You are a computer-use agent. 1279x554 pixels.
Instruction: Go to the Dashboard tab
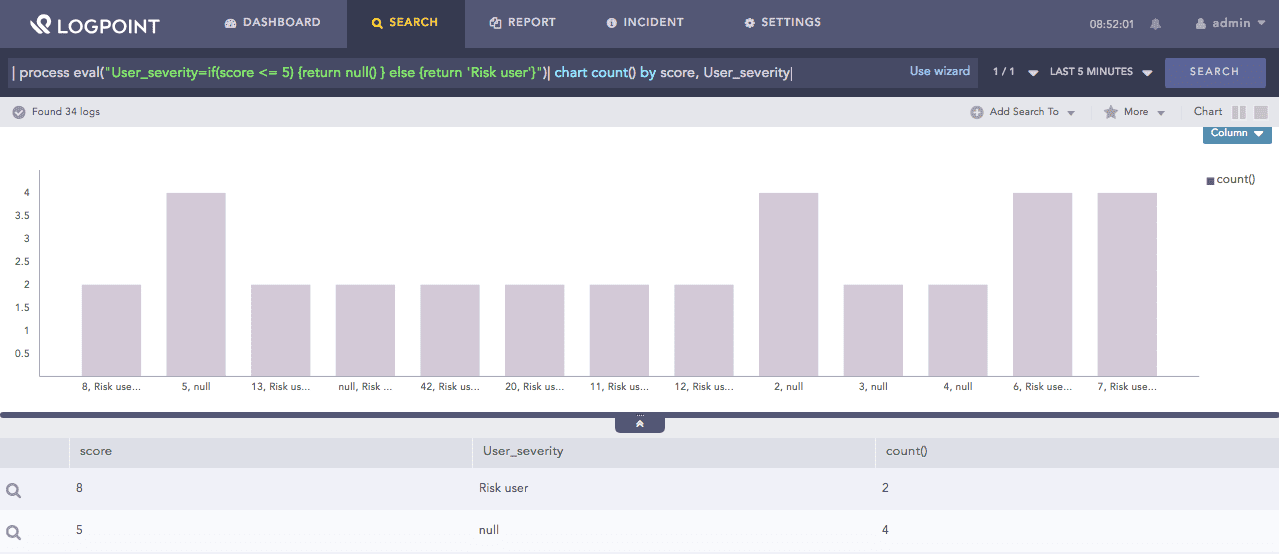pos(273,22)
